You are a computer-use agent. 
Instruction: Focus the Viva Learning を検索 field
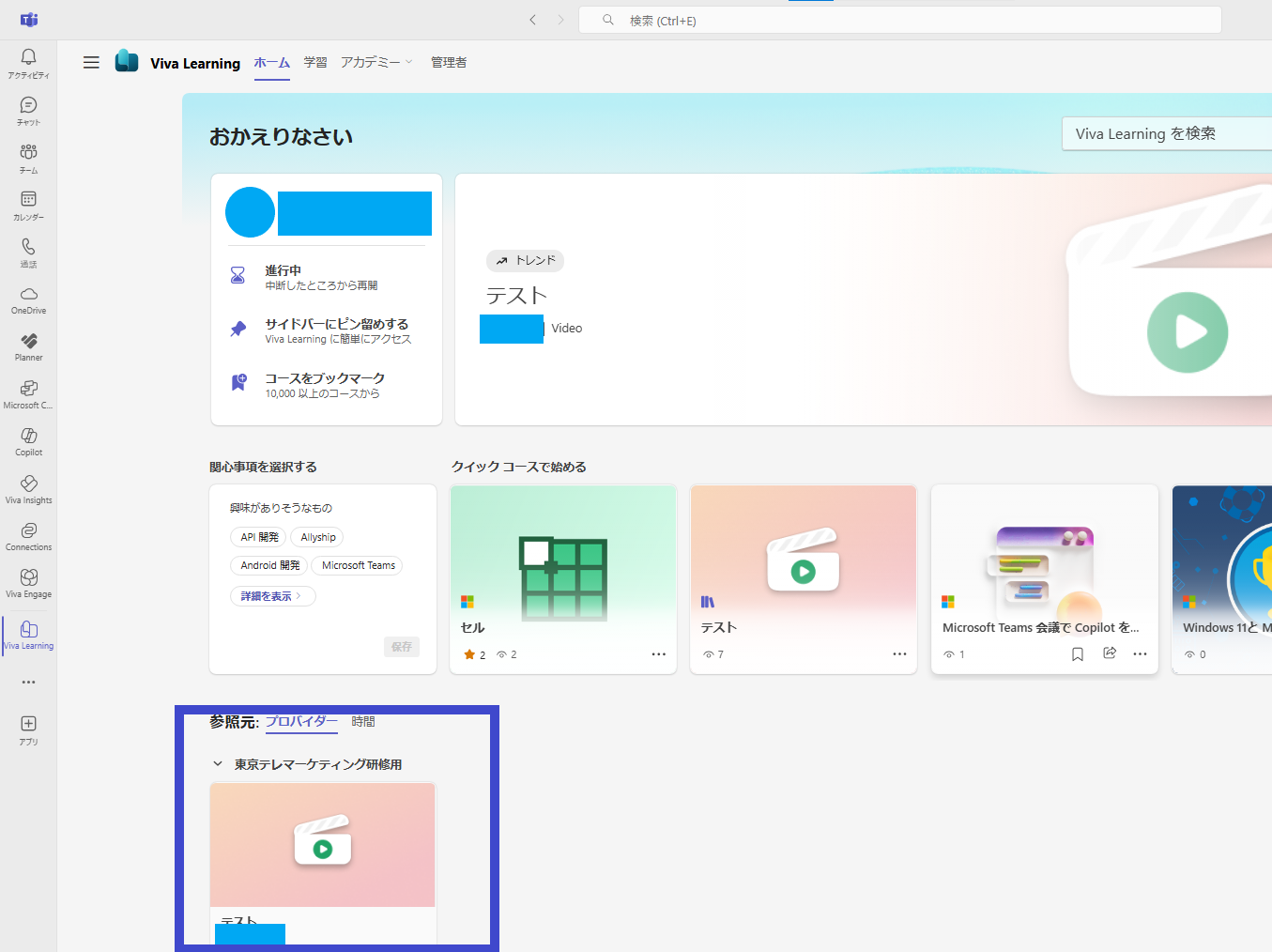(1167, 134)
